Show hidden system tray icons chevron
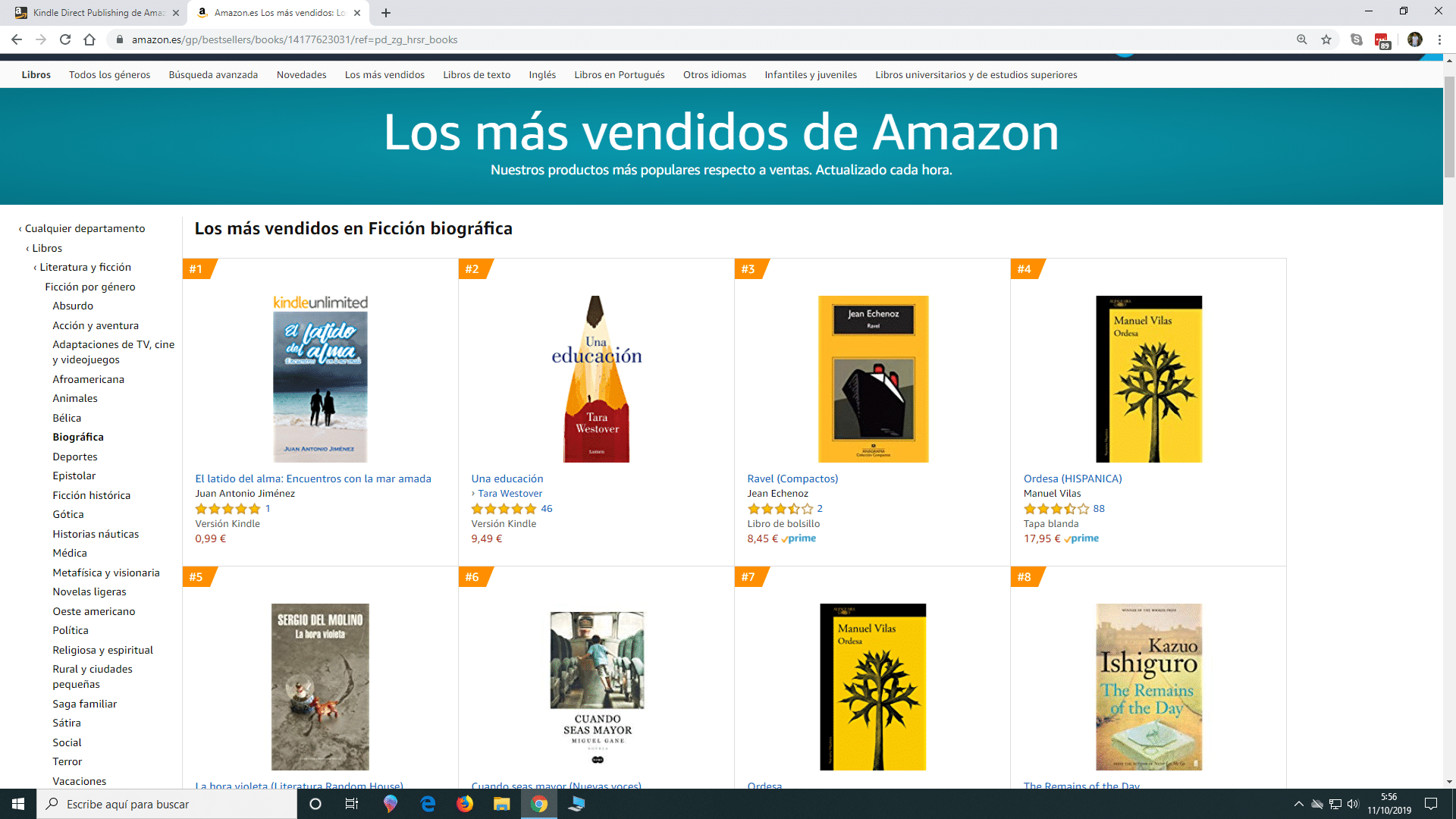The height and width of the screenshot is (819, 1456). (x=1298, y=804)
